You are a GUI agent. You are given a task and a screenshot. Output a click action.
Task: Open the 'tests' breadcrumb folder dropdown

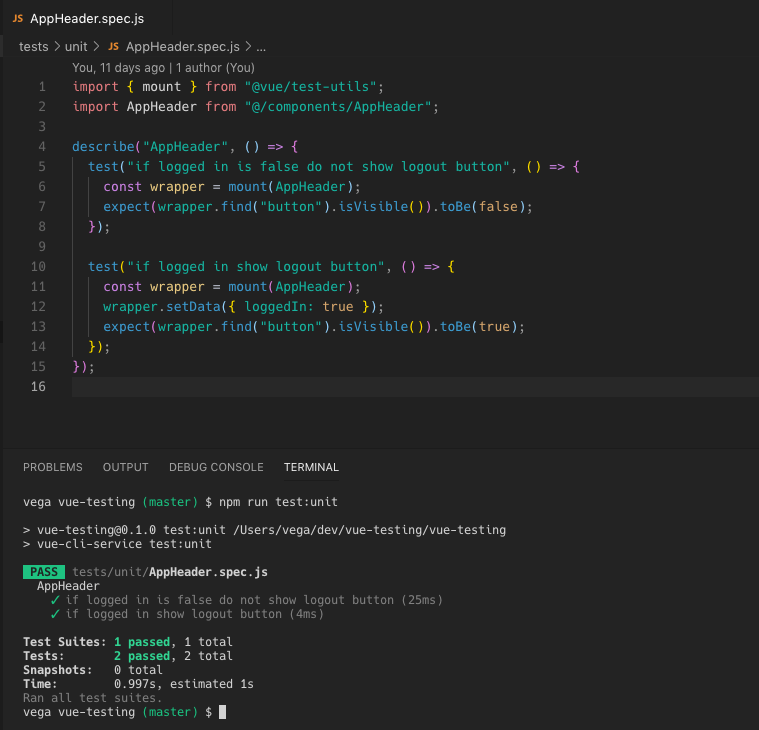[x=34, y=47]
